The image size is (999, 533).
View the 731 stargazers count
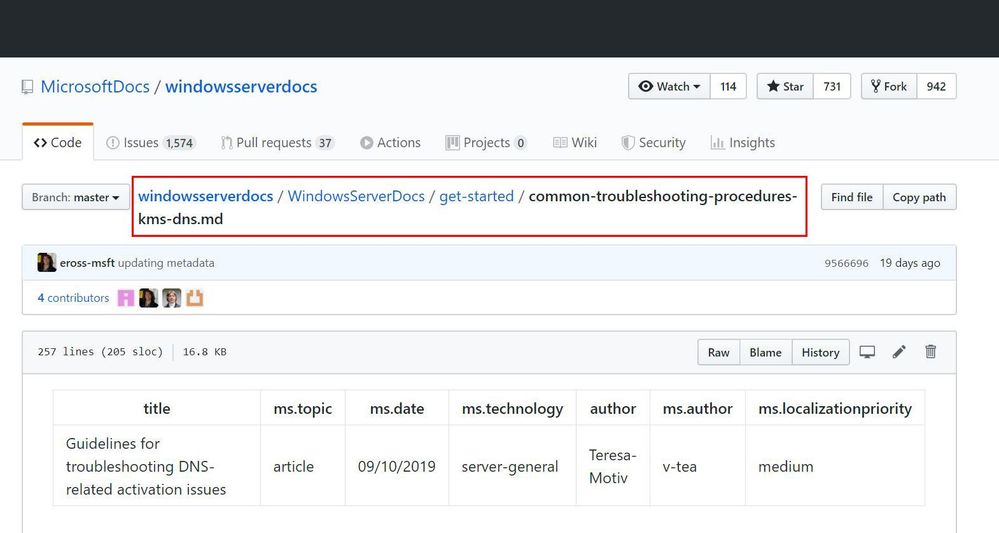tap(831, 87)
